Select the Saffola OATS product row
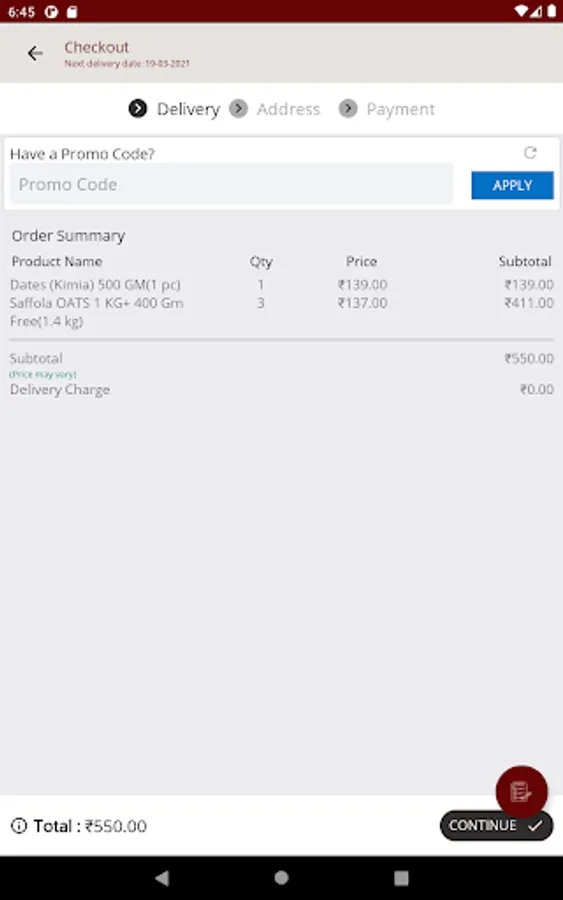 tap(281, 312)
